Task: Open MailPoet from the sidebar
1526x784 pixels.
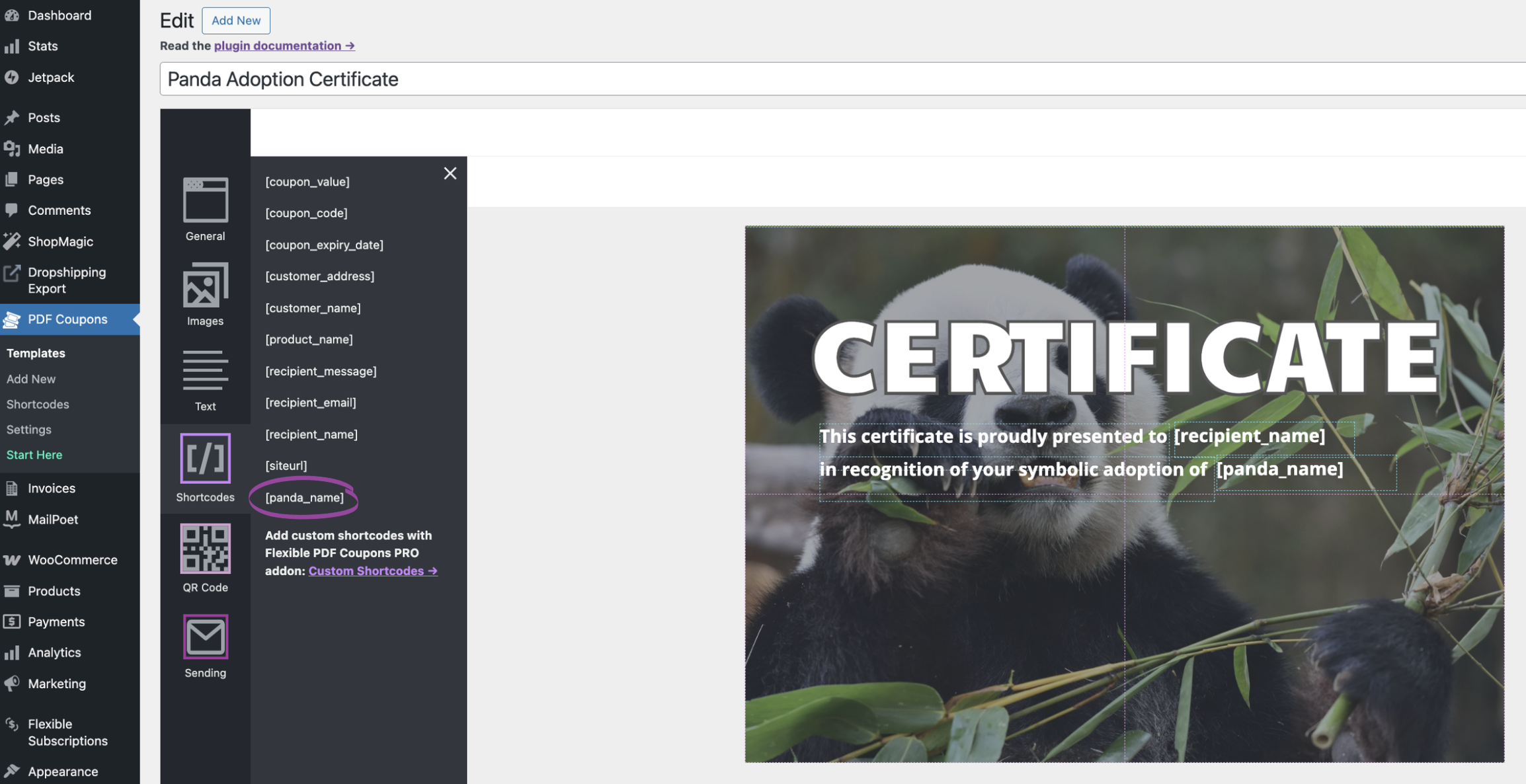Action: 54,520
